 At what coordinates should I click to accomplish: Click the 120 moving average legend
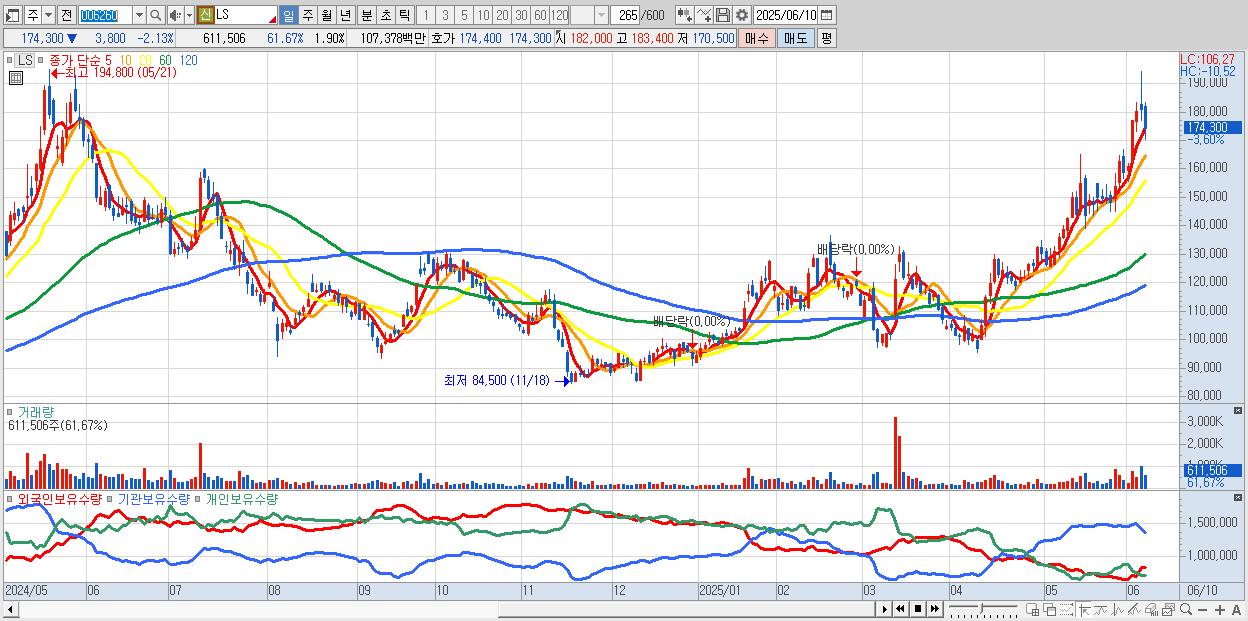point(188,60)
